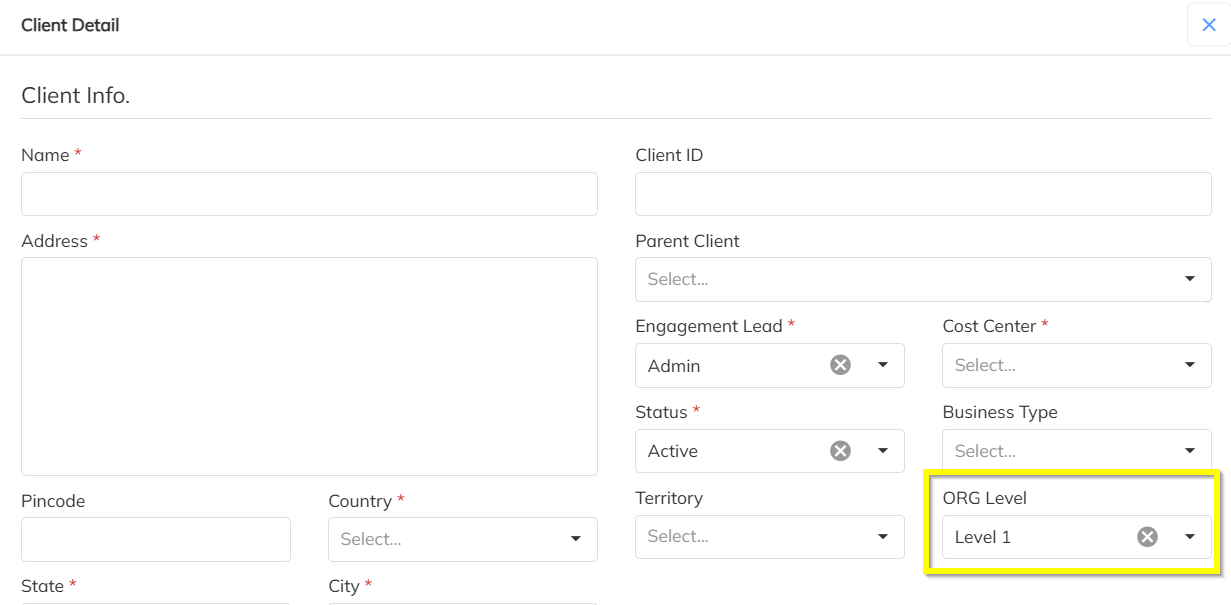Click the Cost Center arrow icon
The height and width of the screenshot is (605, 1231).
click(1190, 365)
